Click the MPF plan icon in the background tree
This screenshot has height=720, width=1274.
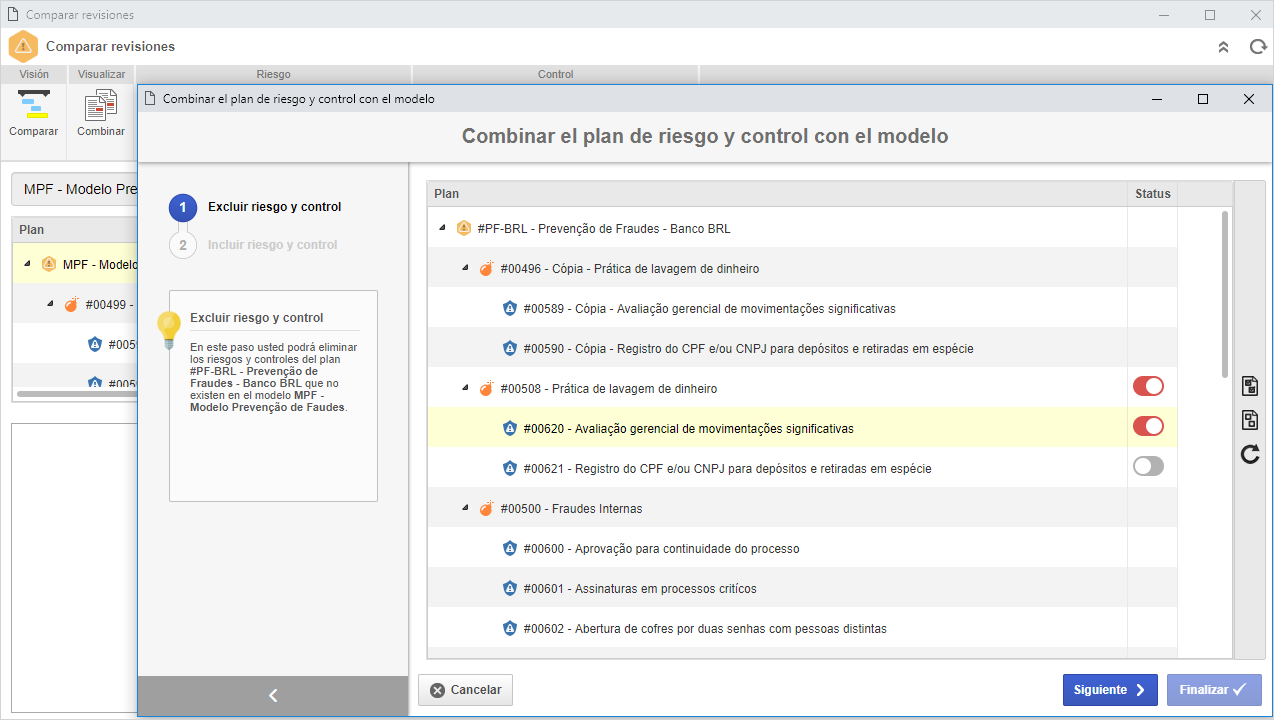point(49,264)
